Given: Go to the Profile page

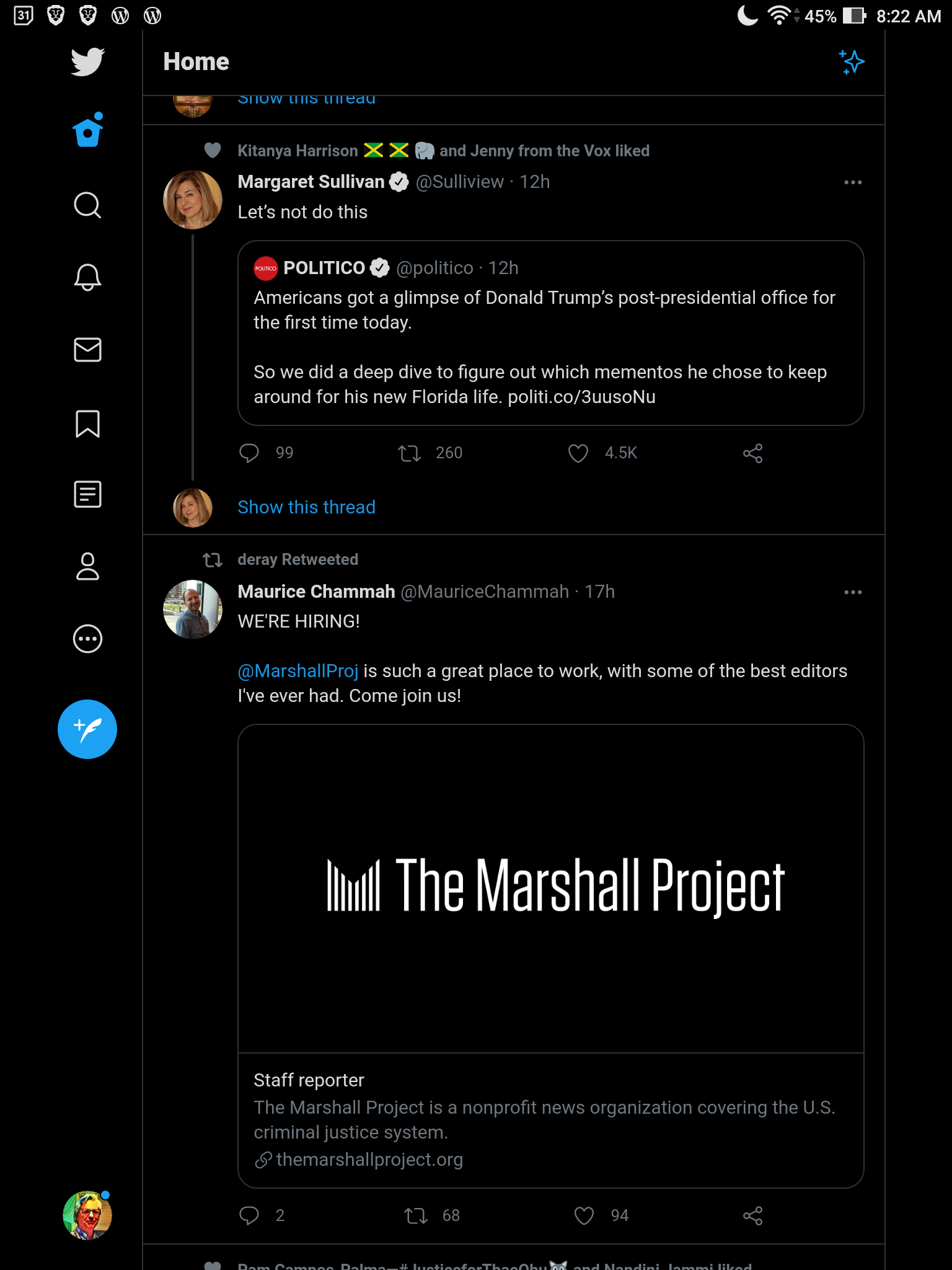Looking at the screenshot, I should (x=87, y=566).
